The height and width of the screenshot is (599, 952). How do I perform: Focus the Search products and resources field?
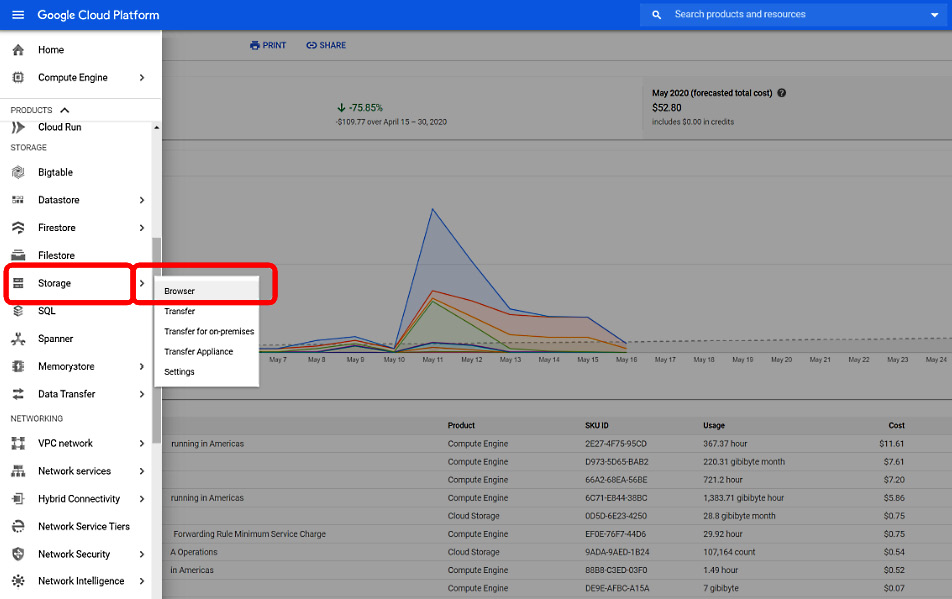click(792, 15)
